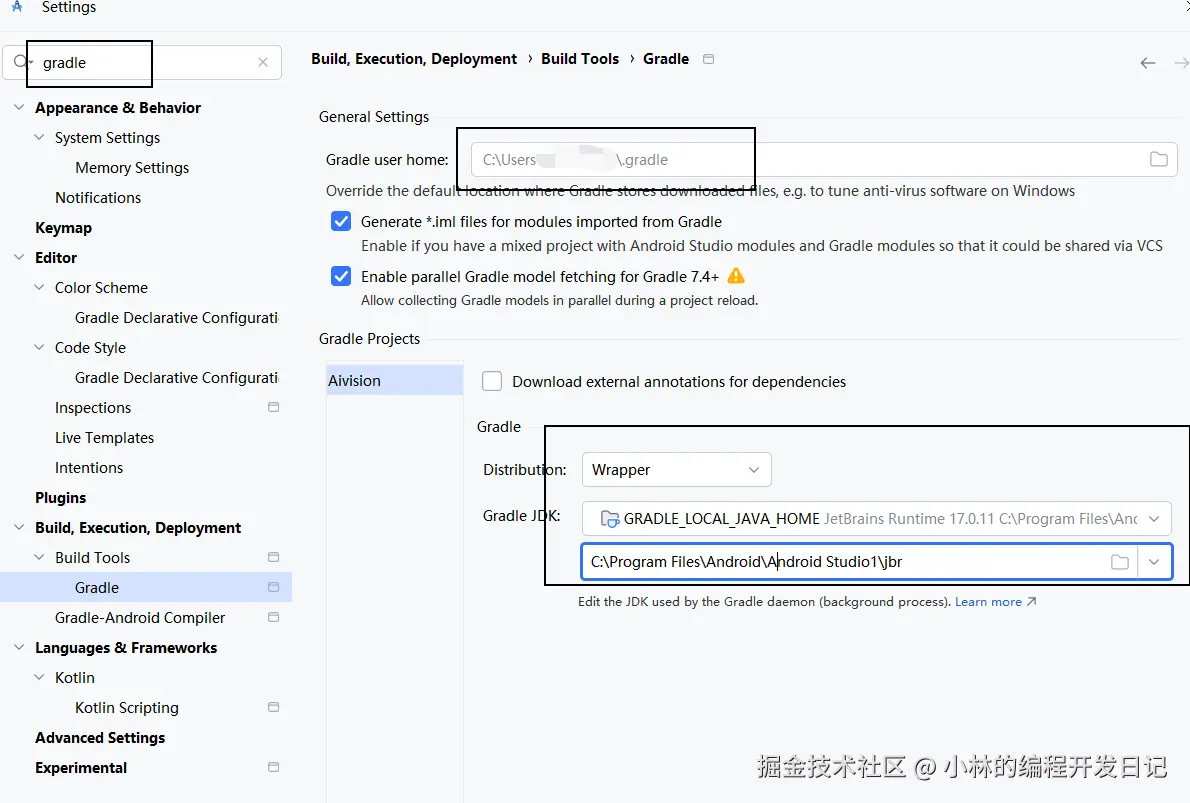
Task: Collapse Languages & Frameworks section
Action: 19,647
